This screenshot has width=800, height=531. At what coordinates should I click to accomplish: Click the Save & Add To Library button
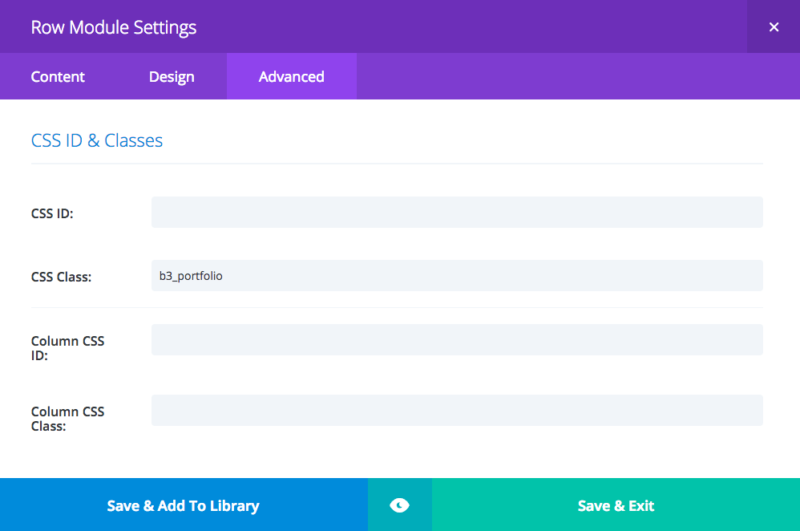pos(183,505)
